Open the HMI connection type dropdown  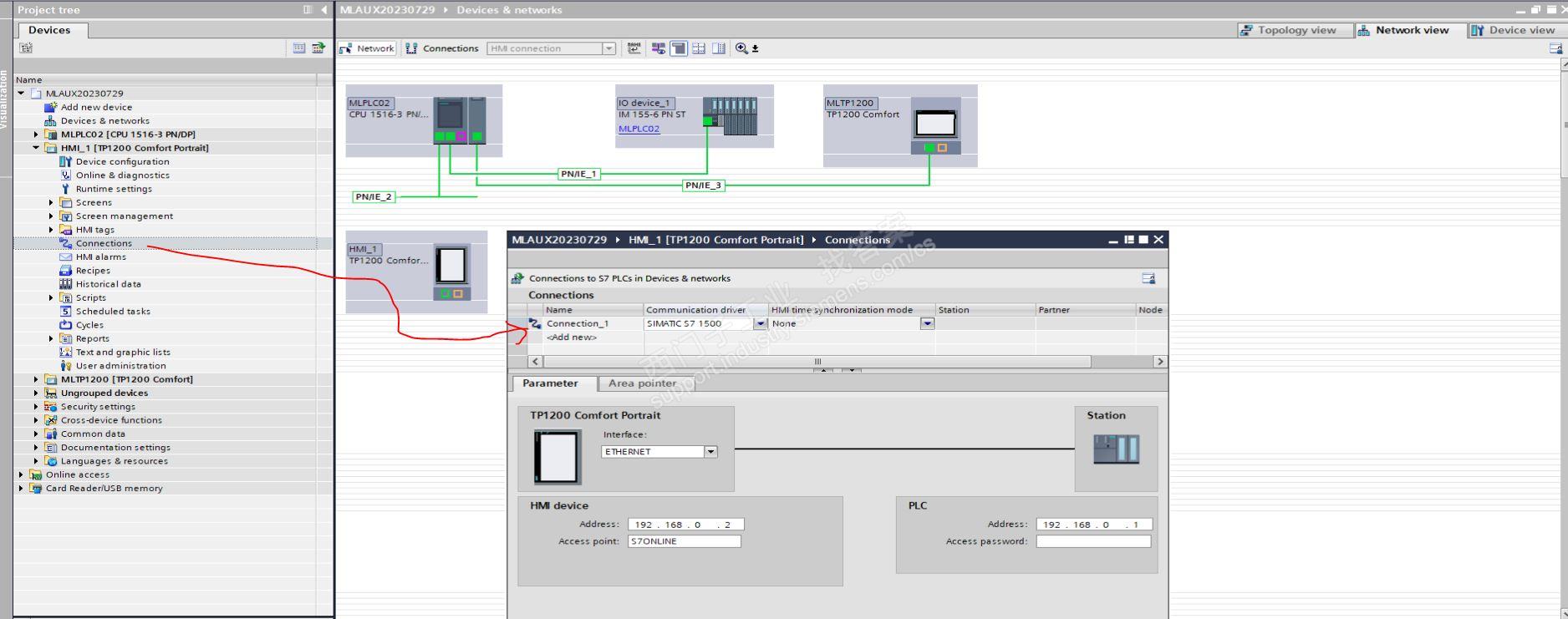[x=609, y=48]
